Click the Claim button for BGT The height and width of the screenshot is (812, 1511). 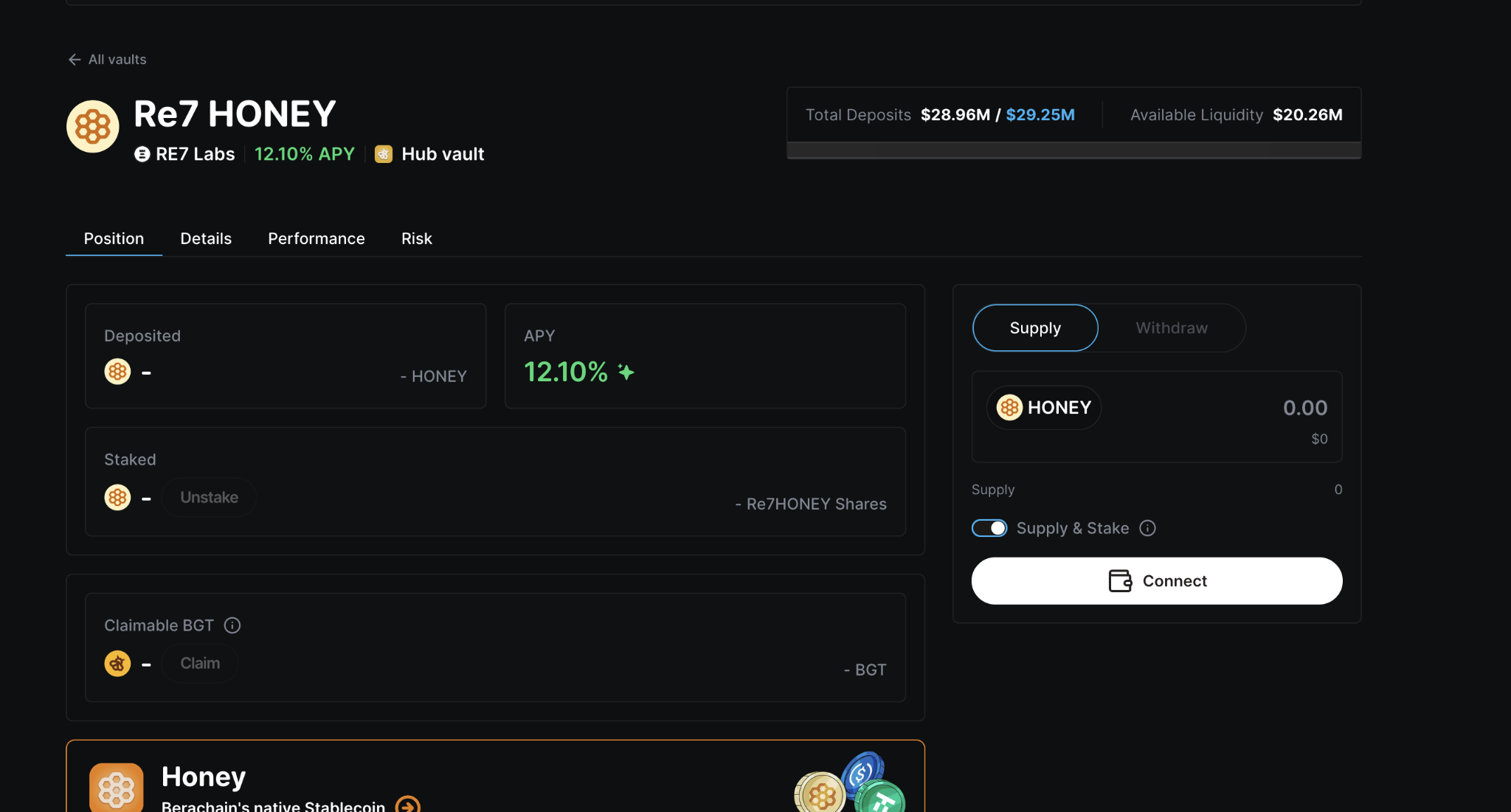[x=200, y=664]
